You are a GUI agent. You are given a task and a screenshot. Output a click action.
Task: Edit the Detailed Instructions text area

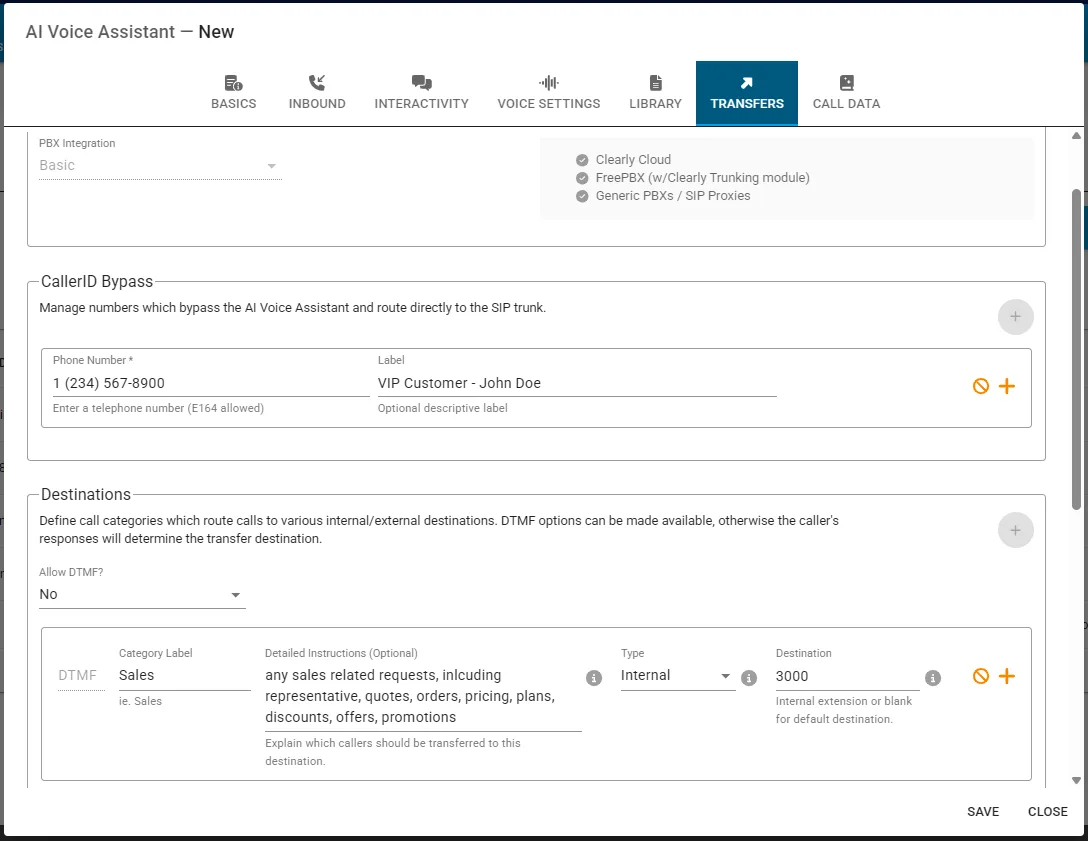[423, 697]
